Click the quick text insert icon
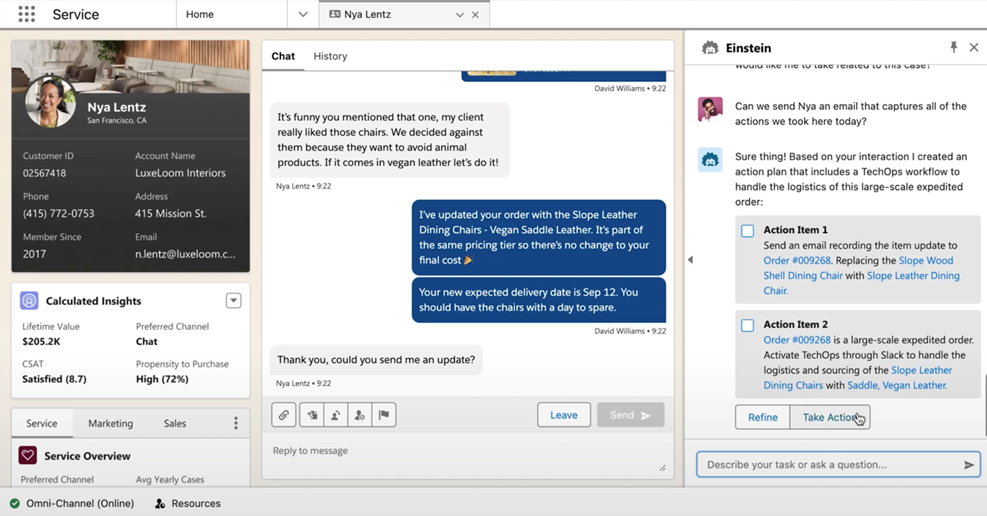The image size is (987, 516). [312, 415]
